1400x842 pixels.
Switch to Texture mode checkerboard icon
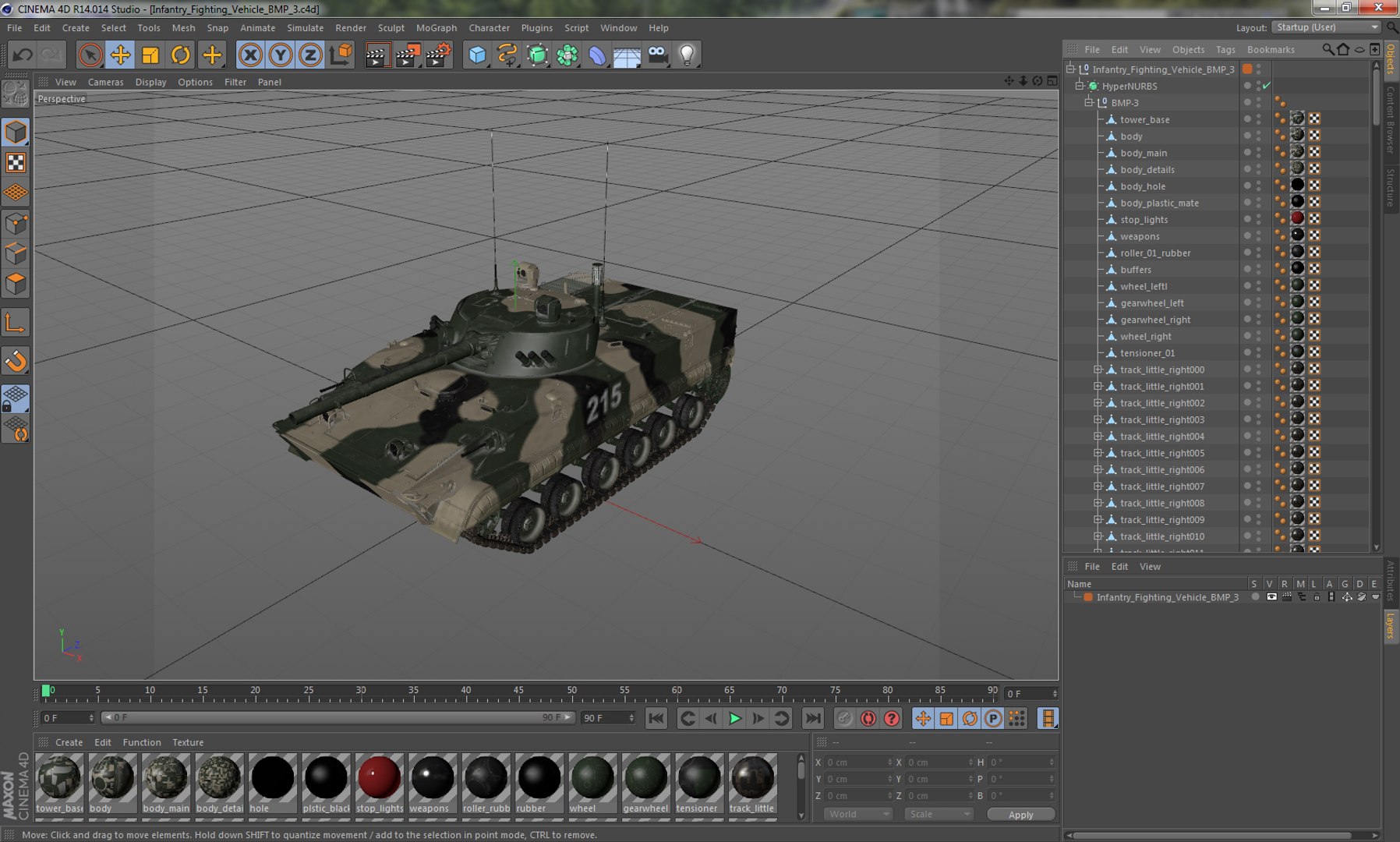[x=16, y=162]
